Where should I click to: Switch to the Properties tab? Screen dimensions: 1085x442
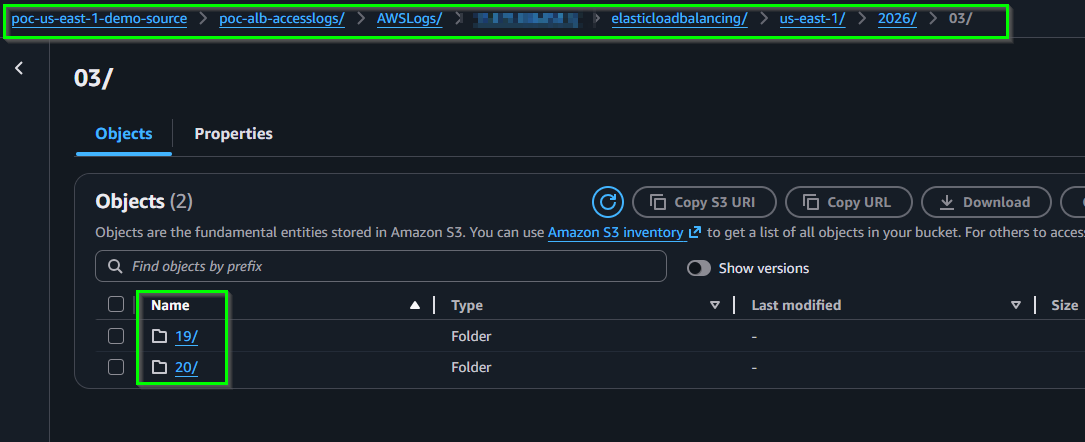pos(233,133)
